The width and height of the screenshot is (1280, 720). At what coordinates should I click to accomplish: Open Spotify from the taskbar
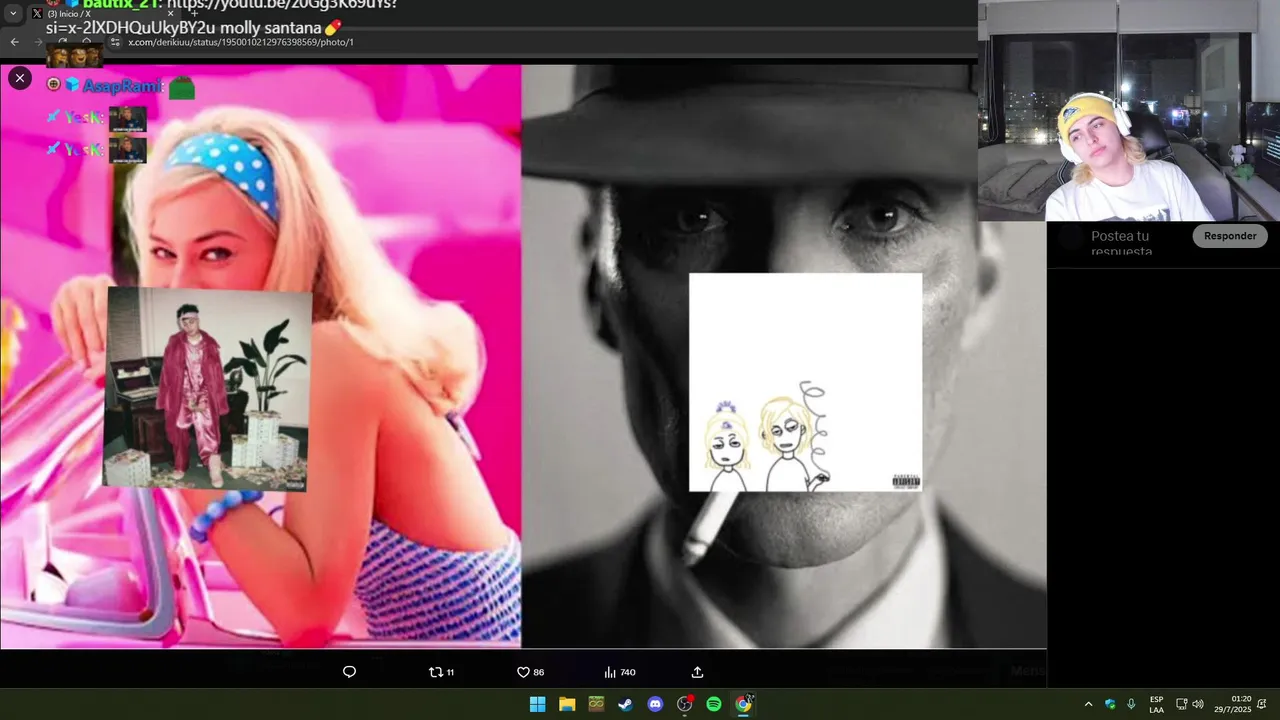(x=714, y=704)
